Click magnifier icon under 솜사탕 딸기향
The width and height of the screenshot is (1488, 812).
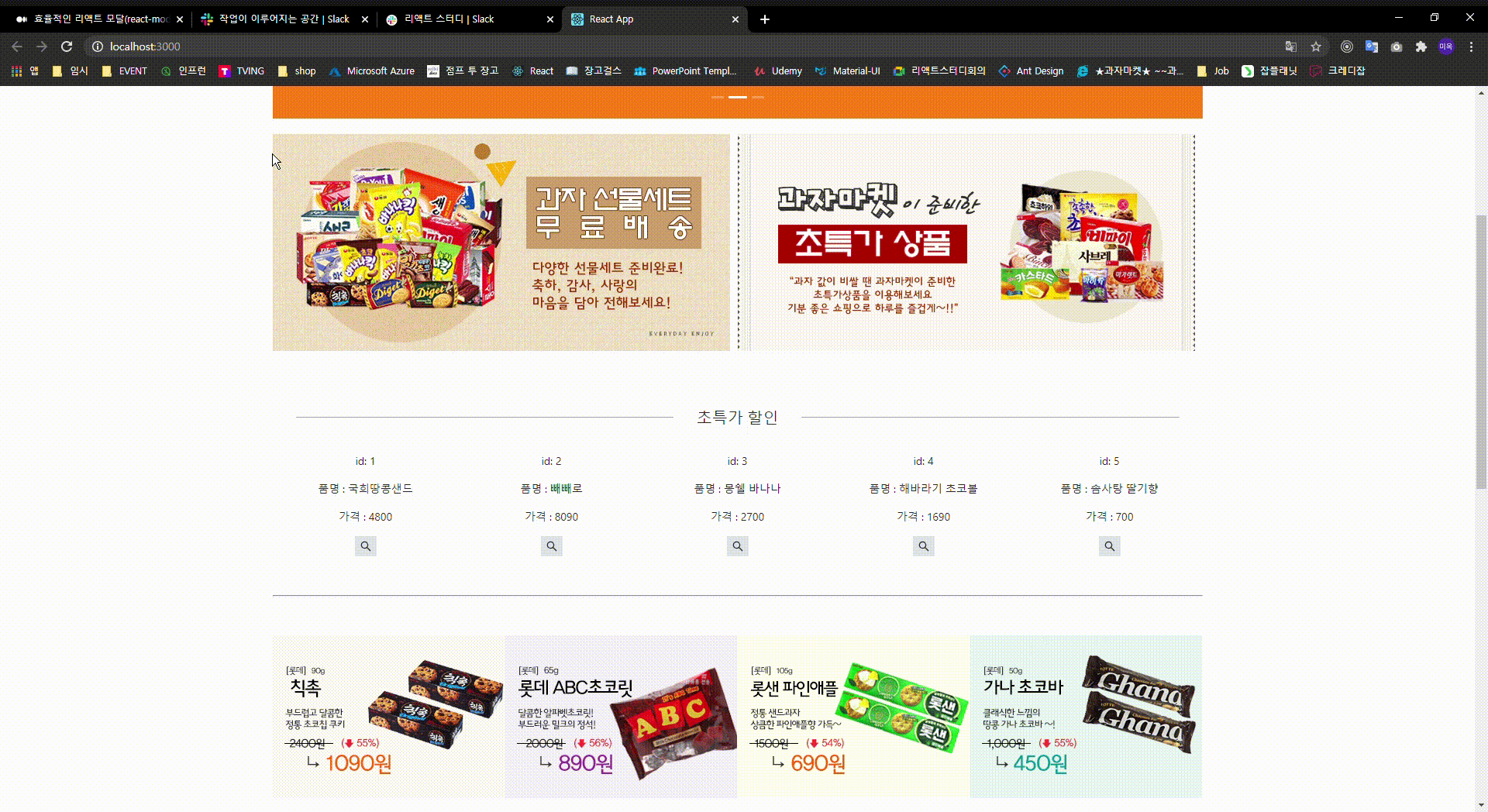click(1109, 546)
